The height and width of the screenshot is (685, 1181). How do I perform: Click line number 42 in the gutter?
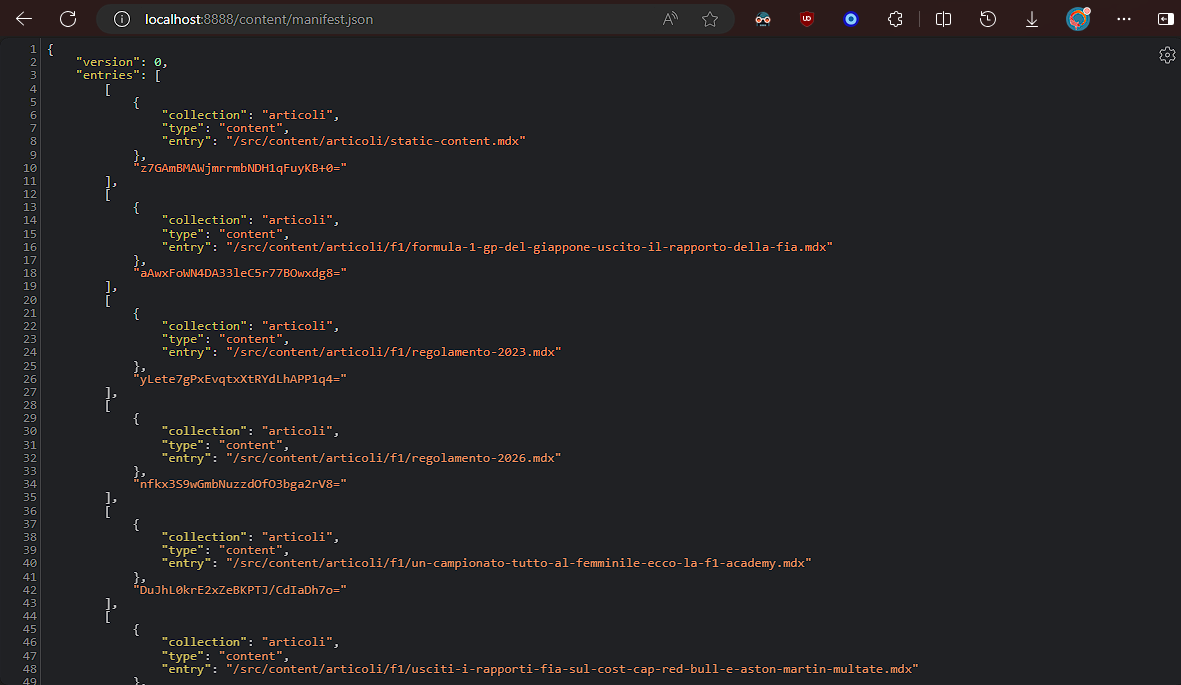(x=30, y=590)
